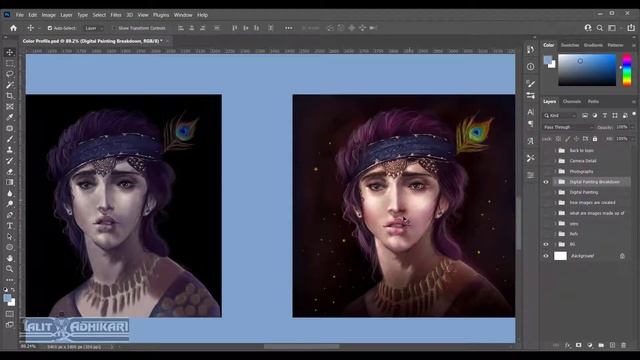
Task: Open the Kind layer filter dropdown
Action: tap(560, 116)
